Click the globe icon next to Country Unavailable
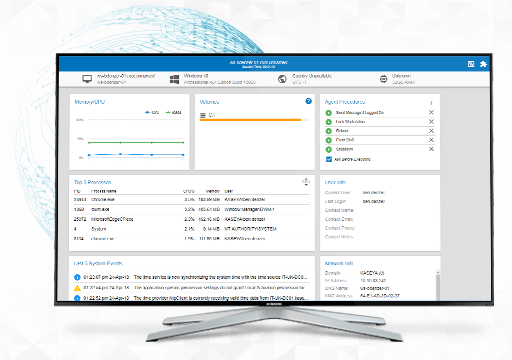 282,79
